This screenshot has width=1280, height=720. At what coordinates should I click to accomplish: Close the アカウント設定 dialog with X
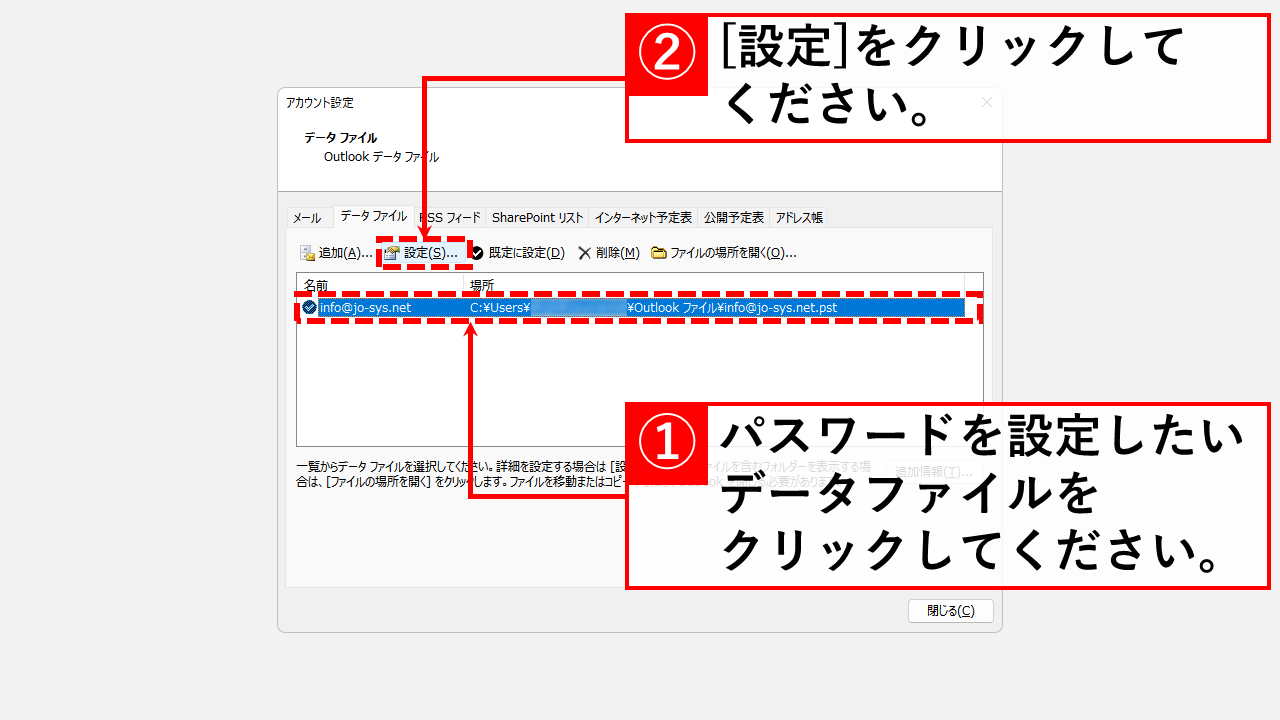click(x=986, y=102)
